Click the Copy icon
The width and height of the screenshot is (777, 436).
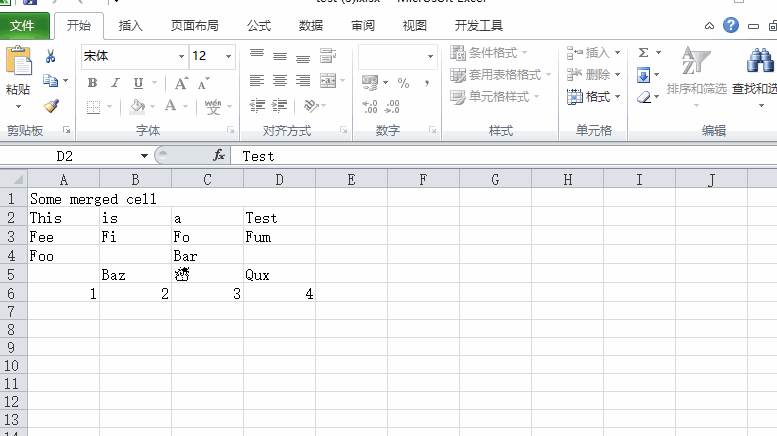tap(50, 80)
